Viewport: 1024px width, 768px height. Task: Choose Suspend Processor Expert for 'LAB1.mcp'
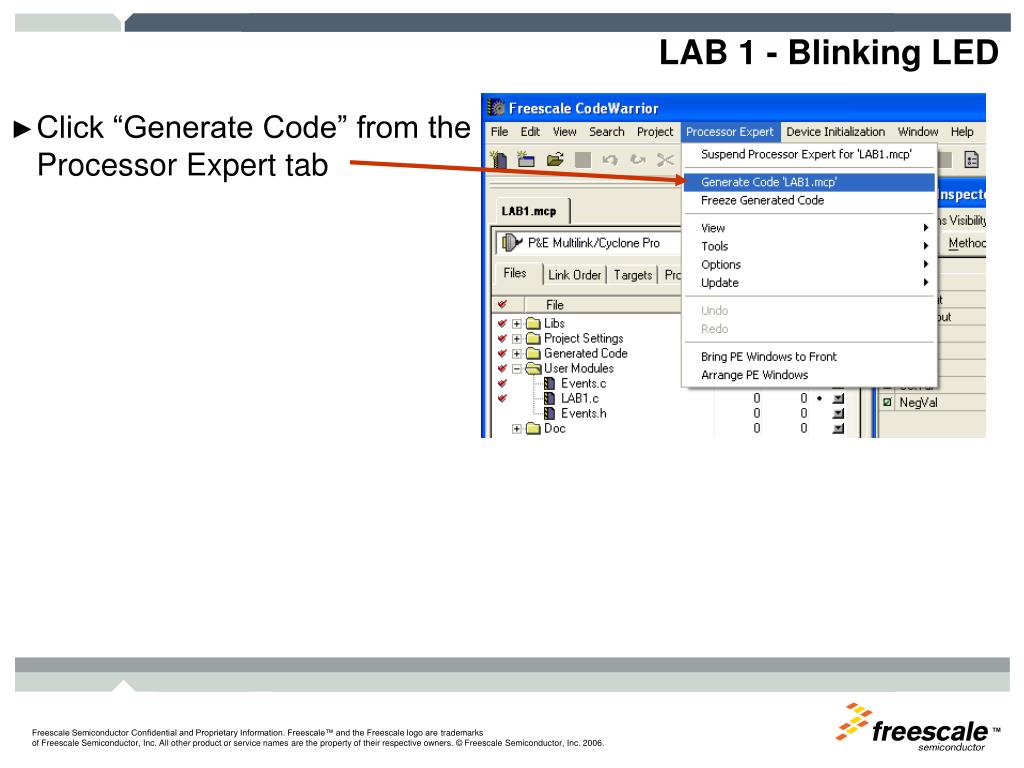tap(808, 155)
